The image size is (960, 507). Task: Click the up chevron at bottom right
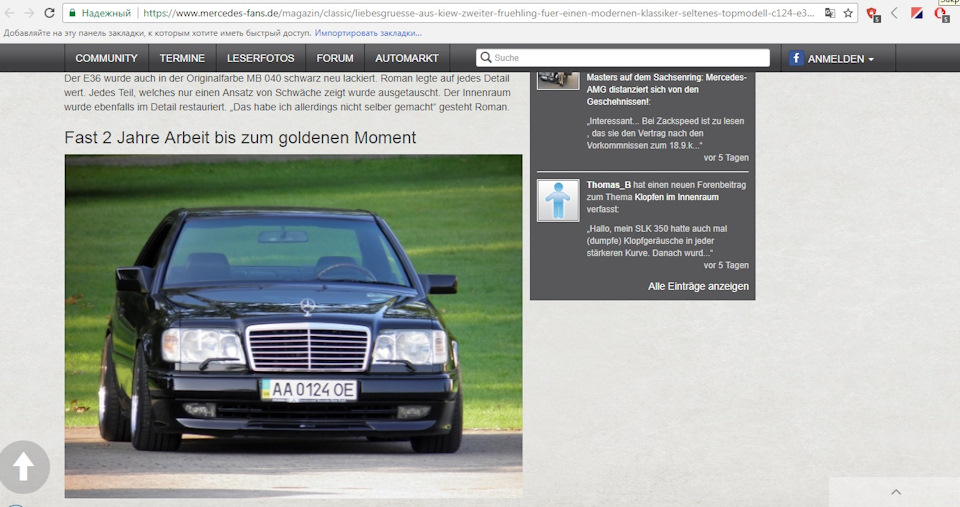point(896,492)
